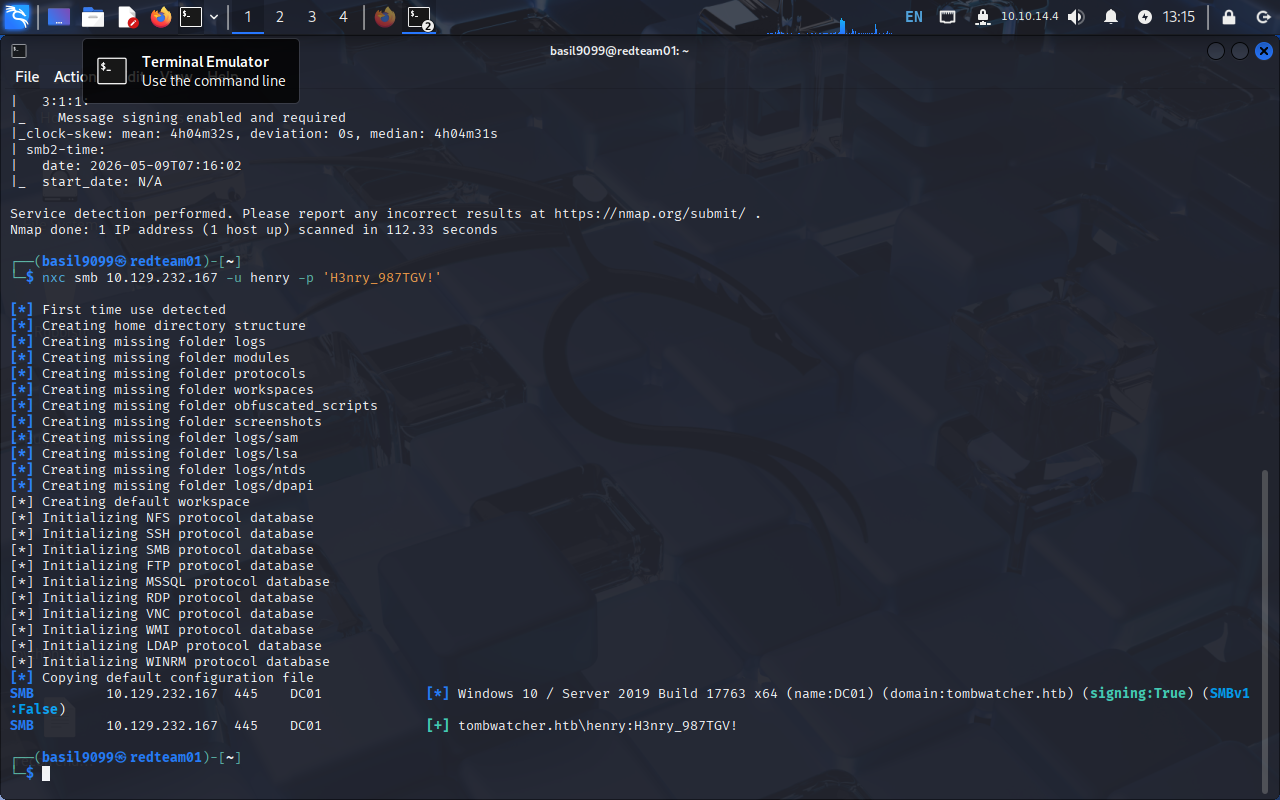1280x800 pixels.
Task: Click the terminal cursor at the bottom prompt
Action: (x=46, y=774)
